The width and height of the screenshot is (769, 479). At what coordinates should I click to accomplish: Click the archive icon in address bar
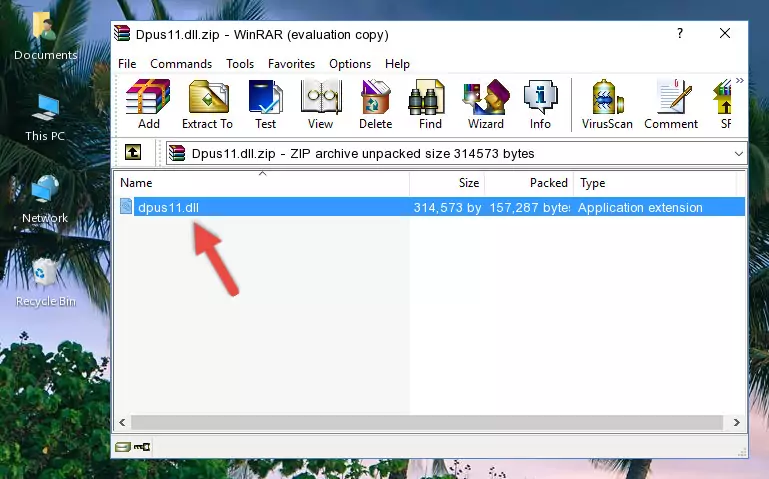tap(177, 153)
